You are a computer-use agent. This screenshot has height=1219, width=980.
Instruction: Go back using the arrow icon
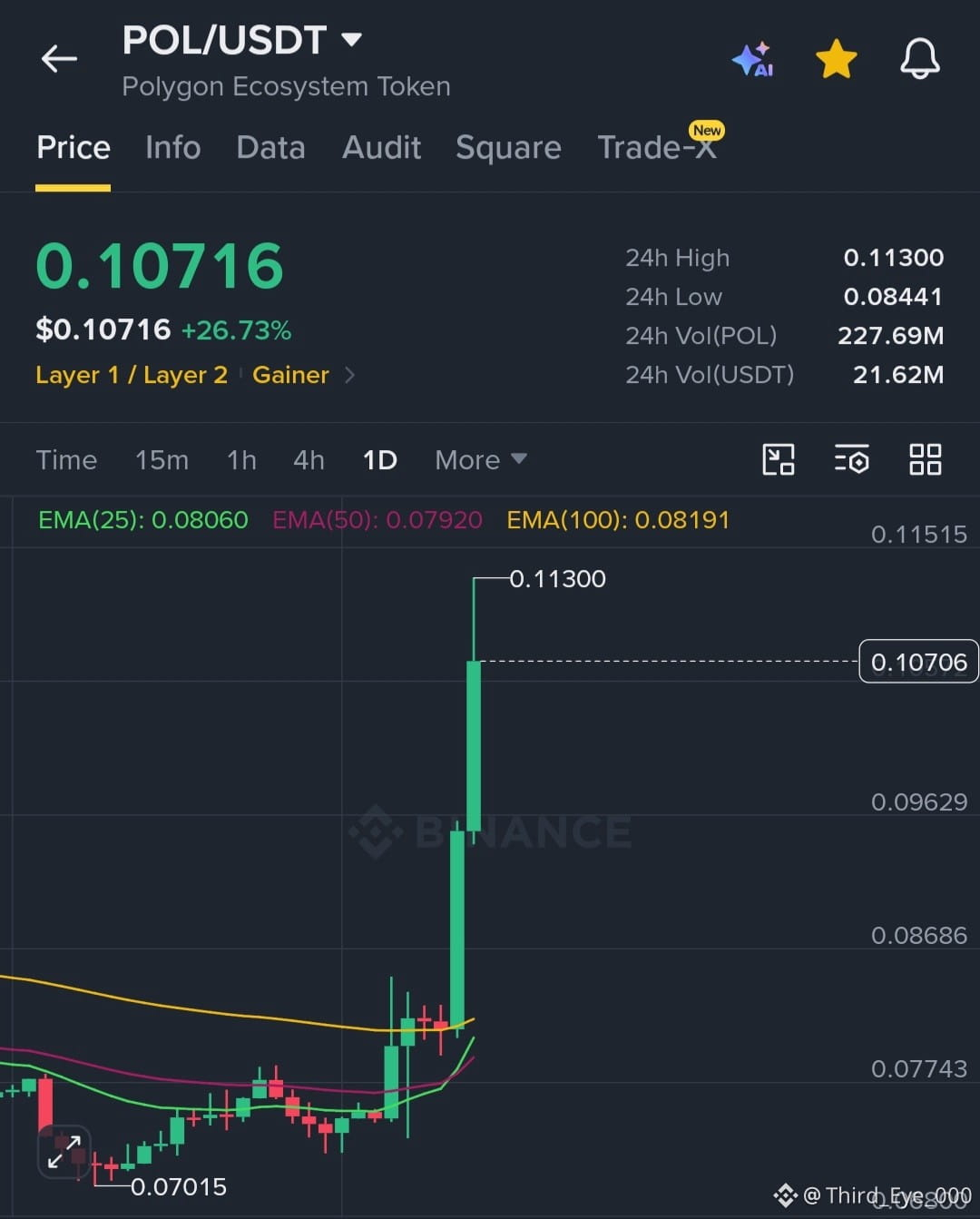point(59,59)
